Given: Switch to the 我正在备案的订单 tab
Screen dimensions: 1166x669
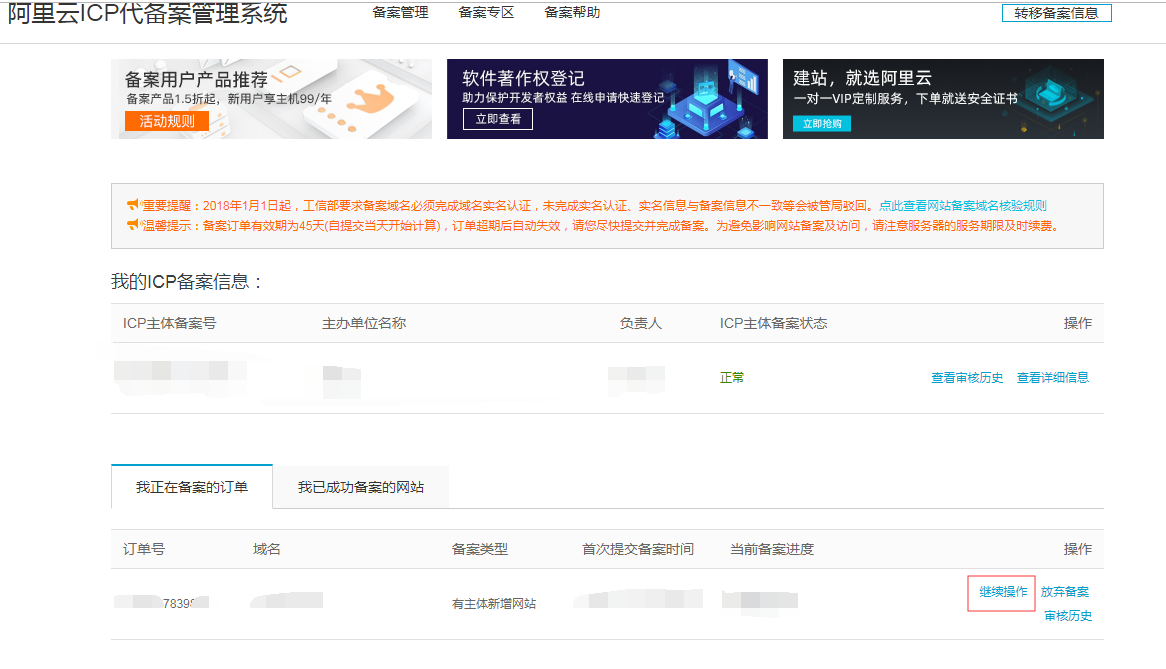Looking at the screenshot, I should 191,487.
